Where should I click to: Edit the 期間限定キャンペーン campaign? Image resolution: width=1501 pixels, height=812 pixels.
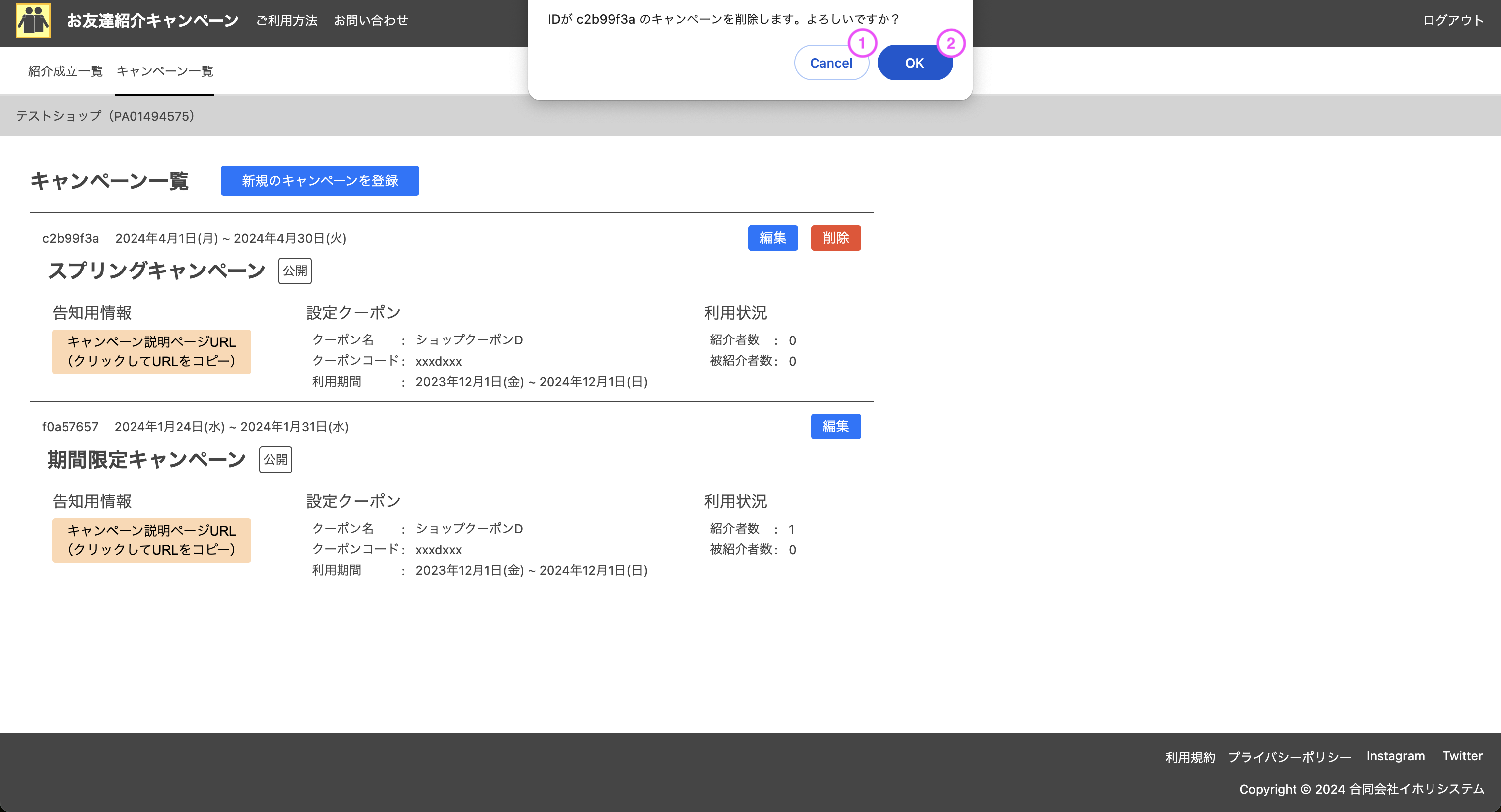[835, 426]
